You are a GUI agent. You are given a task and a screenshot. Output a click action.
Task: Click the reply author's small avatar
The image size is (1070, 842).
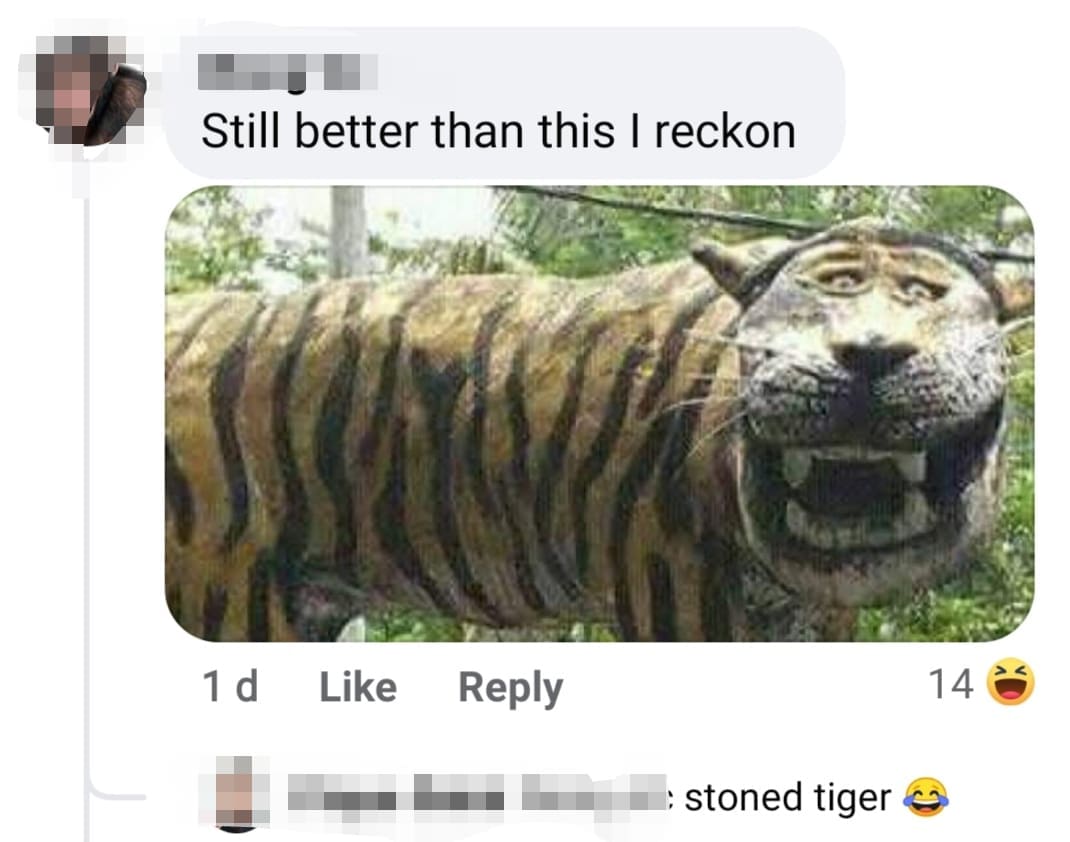235,794
